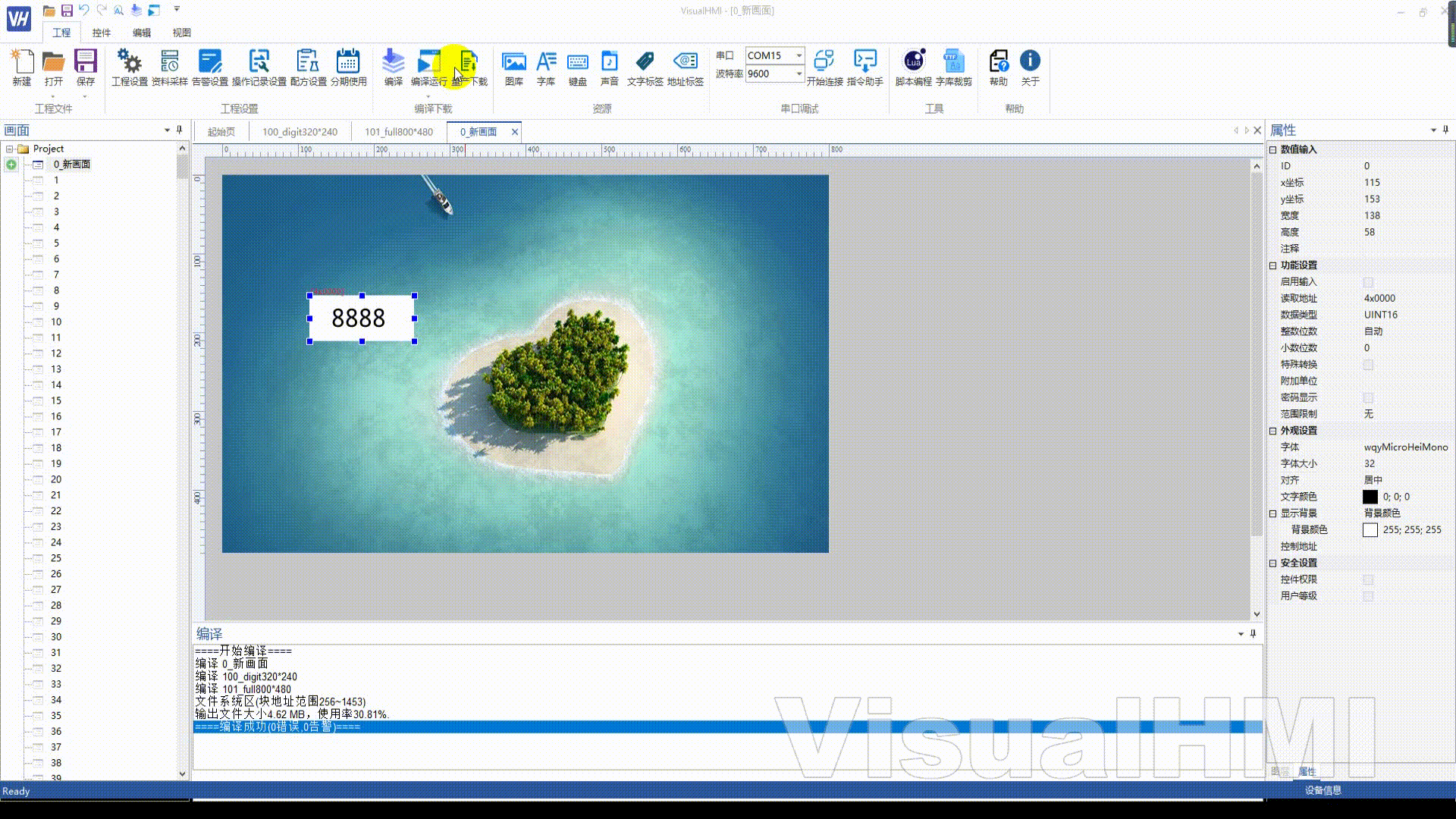Open the 字库 font library
This screenshot has height=819, width=1456.
tap(546, 67)
